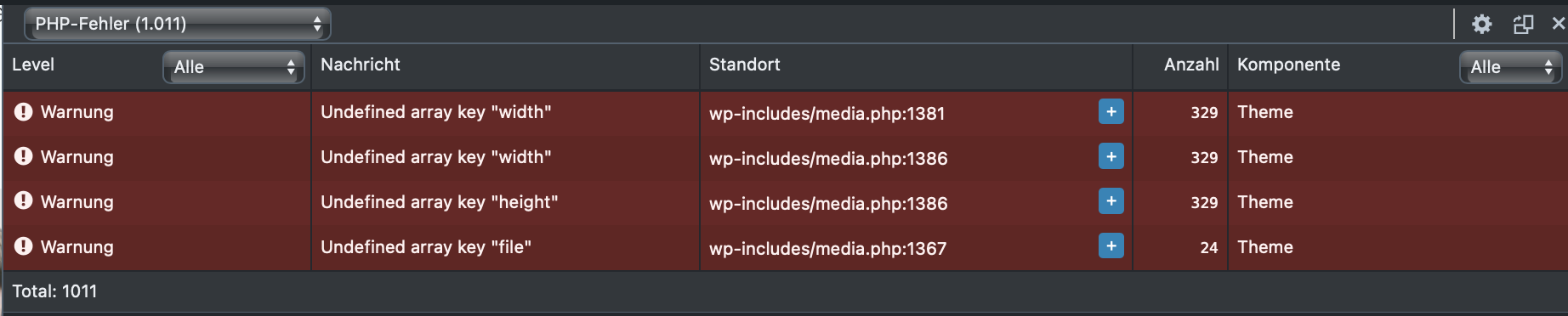Open the wp-includes/media.php:1381 location

click(x=827, y=113)
